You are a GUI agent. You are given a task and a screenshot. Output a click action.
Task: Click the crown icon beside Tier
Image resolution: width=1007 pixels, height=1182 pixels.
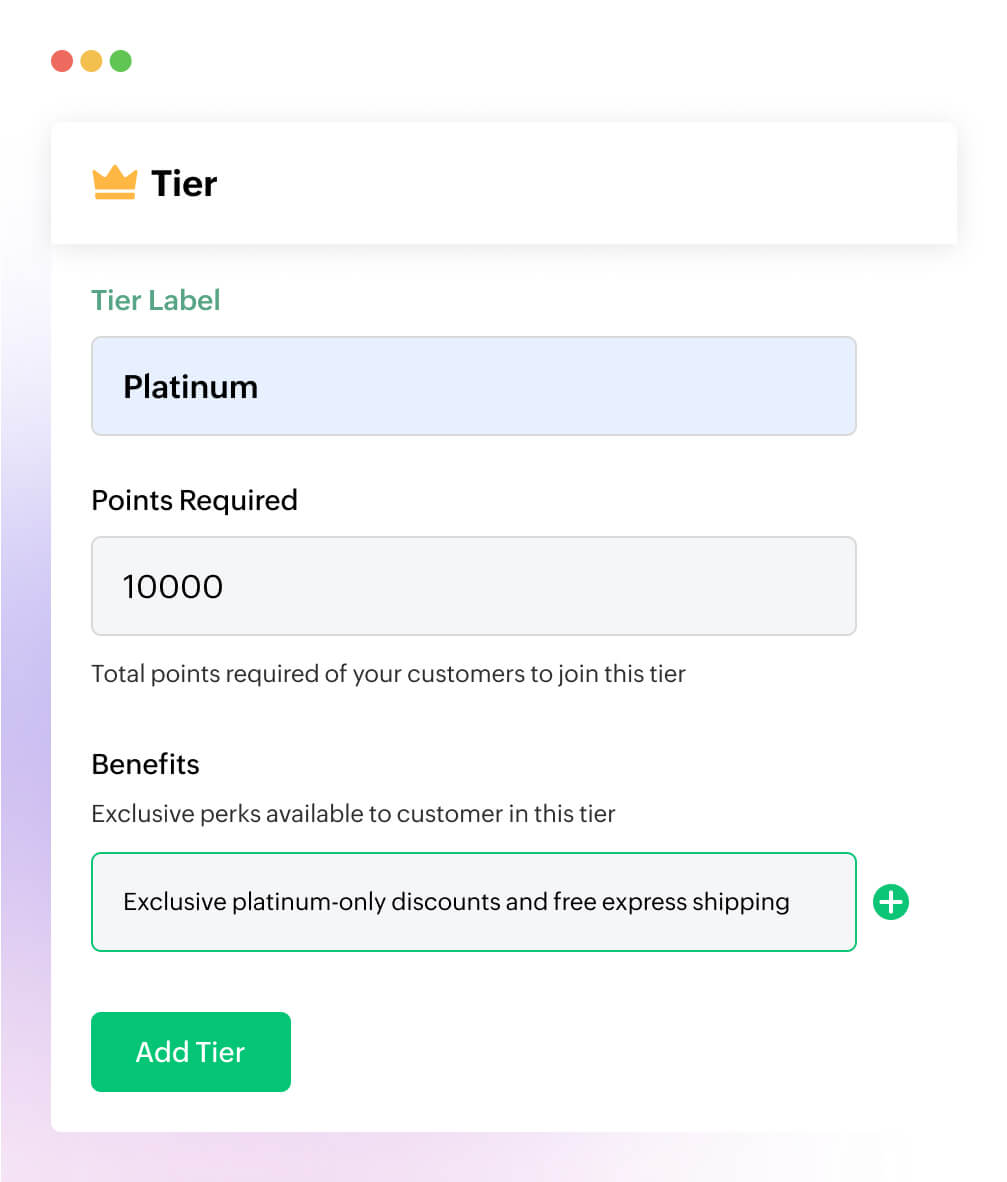(113, 181)
